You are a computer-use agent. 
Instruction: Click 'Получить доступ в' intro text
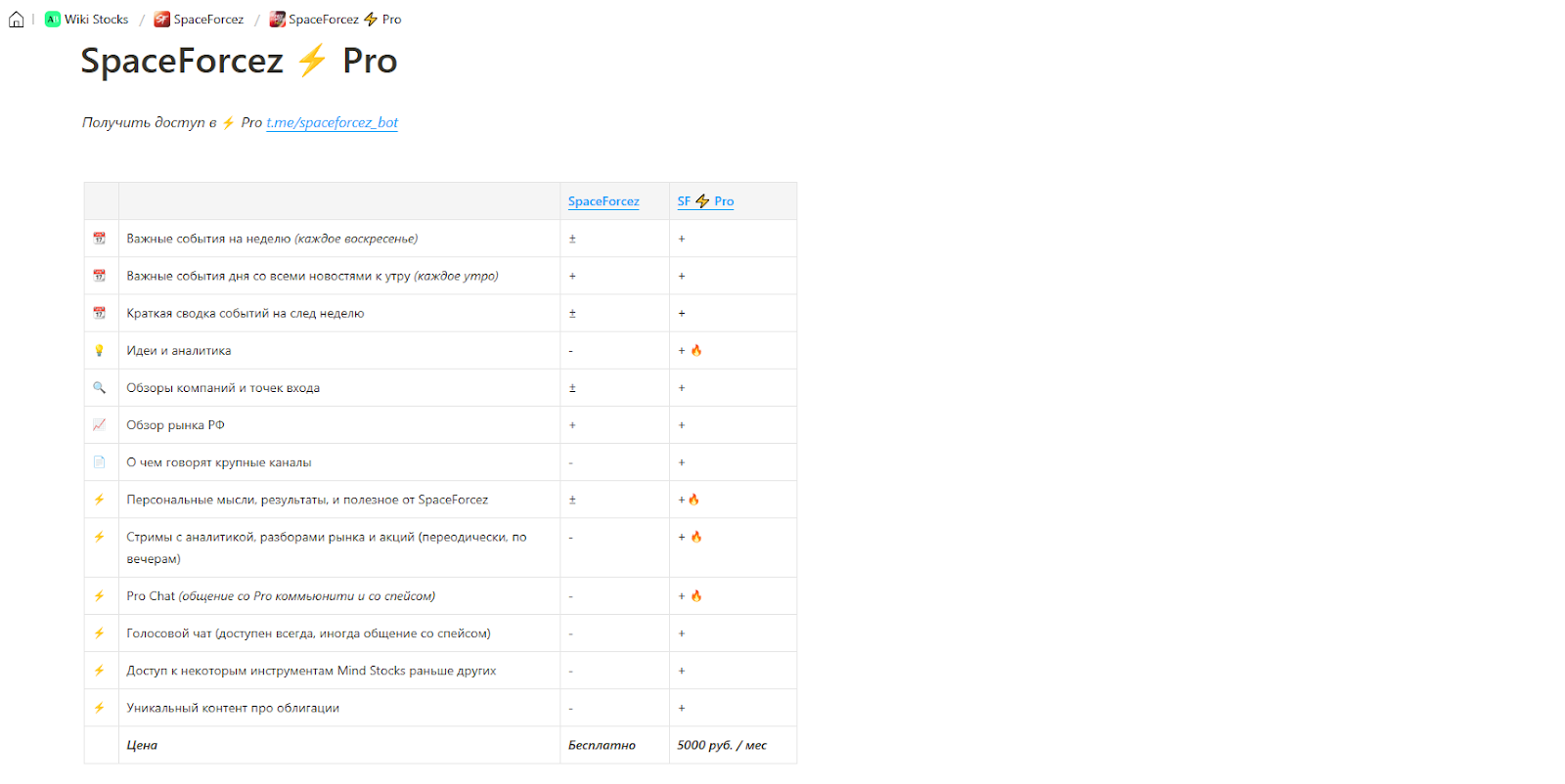point(150,122)
